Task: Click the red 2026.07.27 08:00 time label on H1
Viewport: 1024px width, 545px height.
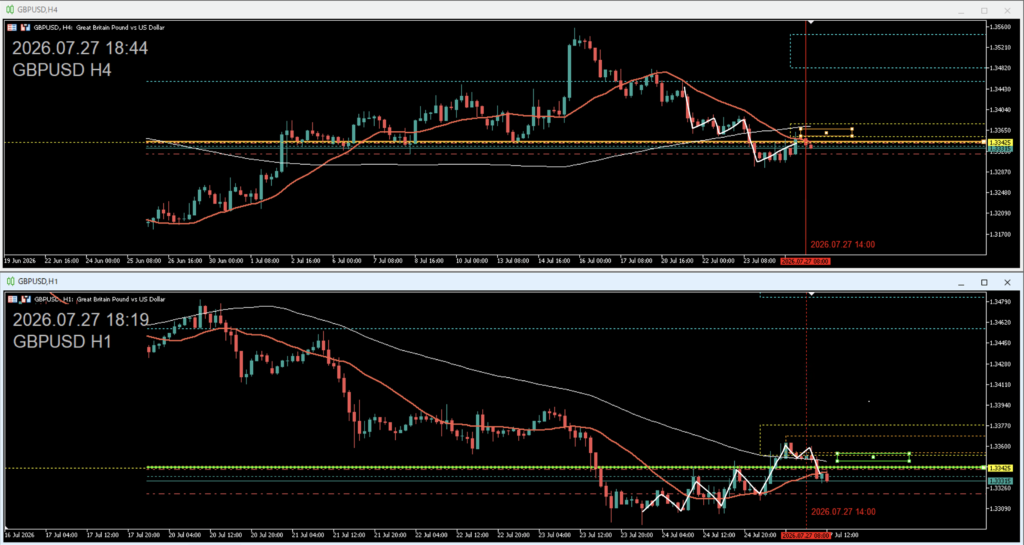Action: pos(807,533)
